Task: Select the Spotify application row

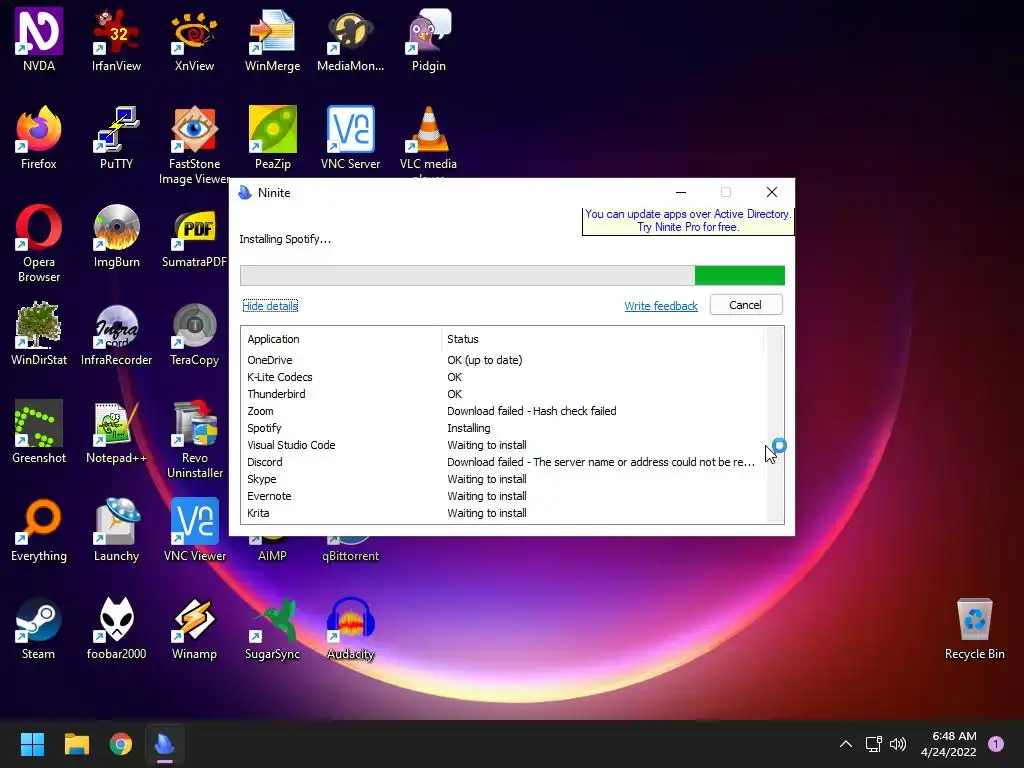Action: (x=502, y=428)
